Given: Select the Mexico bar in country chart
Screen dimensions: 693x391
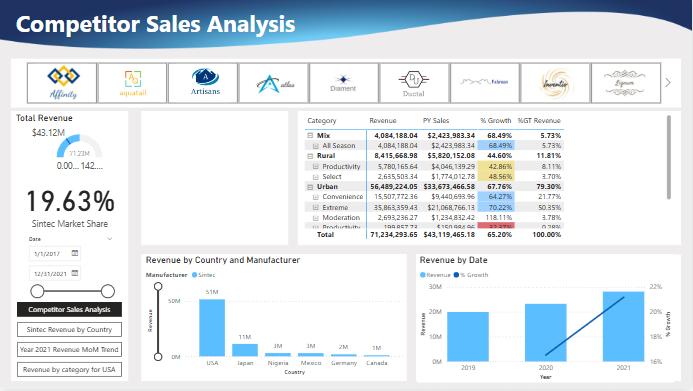Looking at the screenshot, I should coord(311,354).
